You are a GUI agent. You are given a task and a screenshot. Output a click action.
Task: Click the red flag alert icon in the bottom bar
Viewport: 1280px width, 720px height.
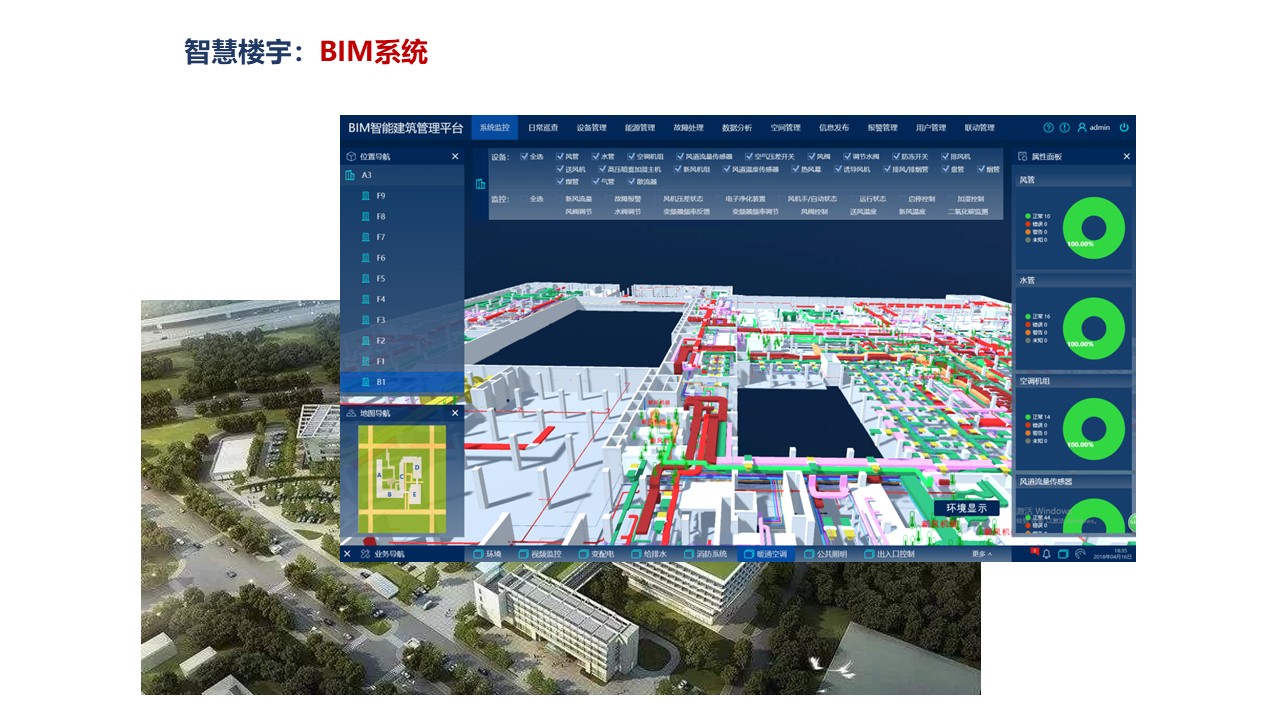pos(1034,551)
